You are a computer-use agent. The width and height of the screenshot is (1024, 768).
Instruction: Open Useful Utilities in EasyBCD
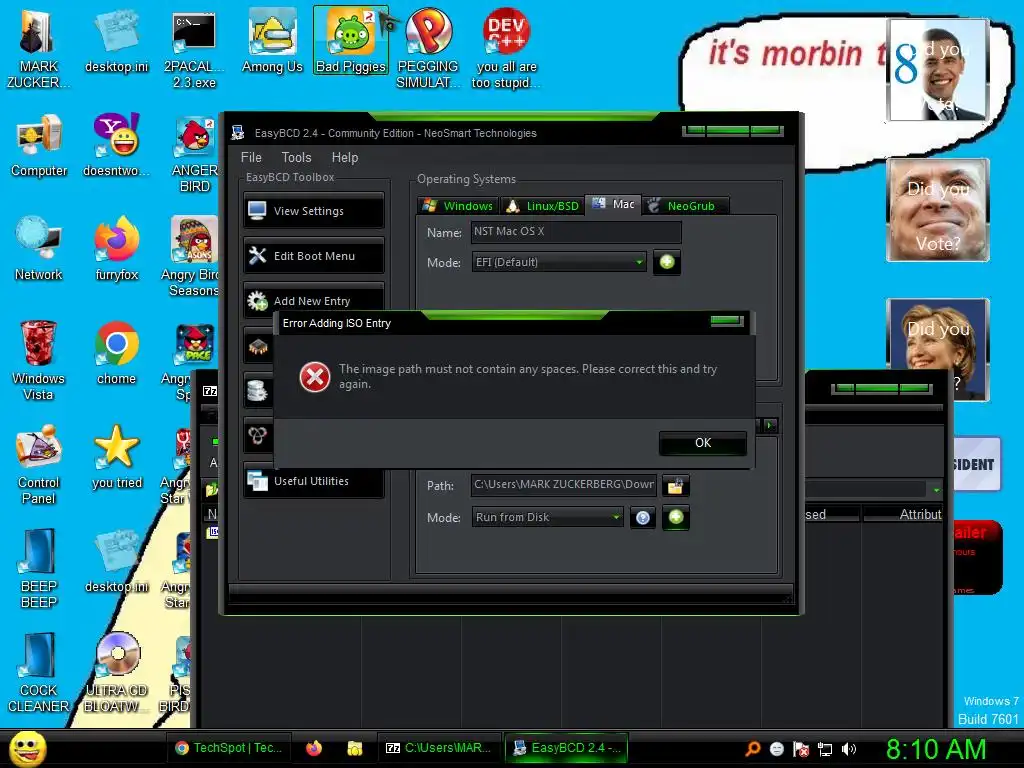tap(313, 481)
